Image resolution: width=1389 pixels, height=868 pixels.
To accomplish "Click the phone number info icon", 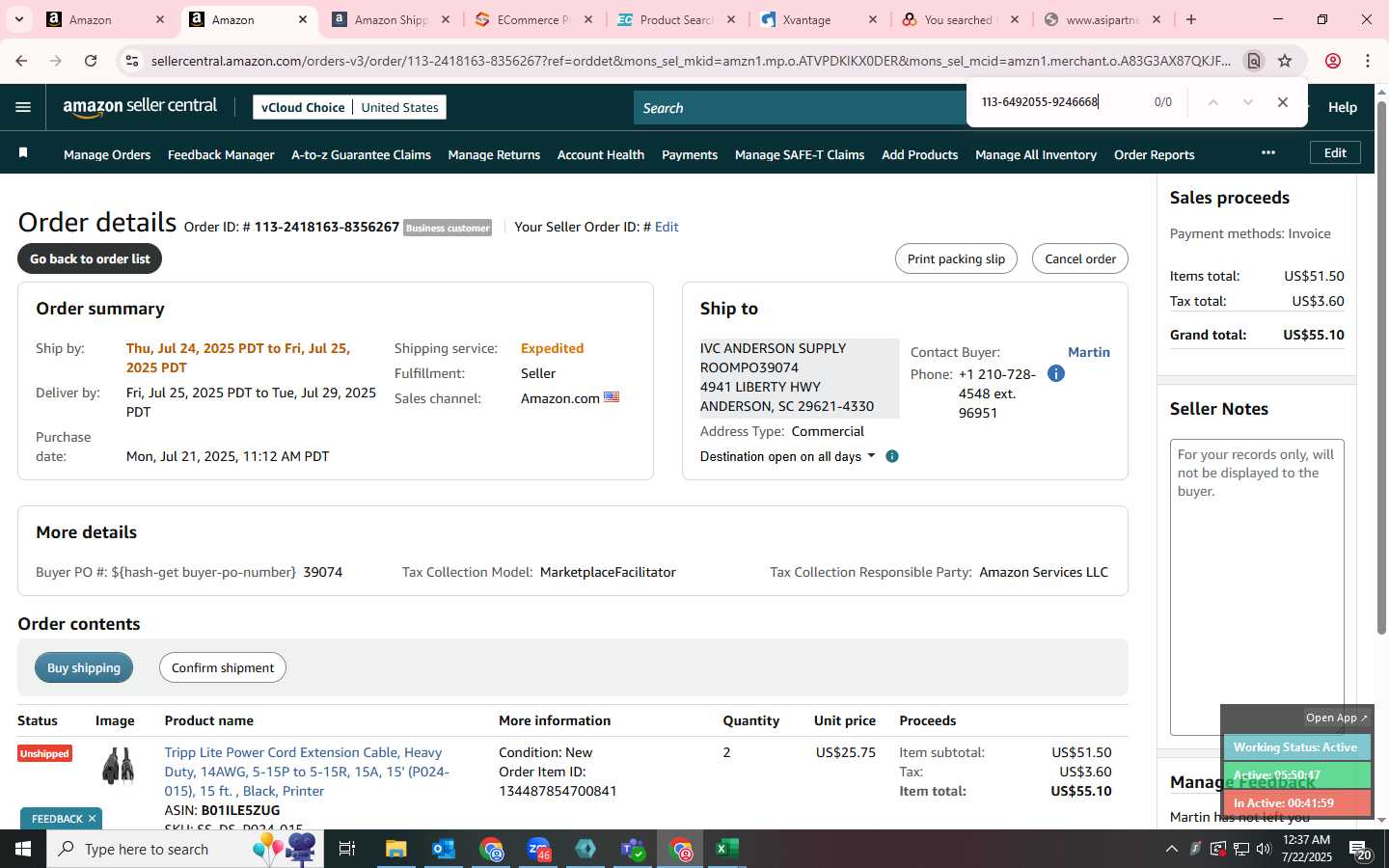I will click(1056, 373).
